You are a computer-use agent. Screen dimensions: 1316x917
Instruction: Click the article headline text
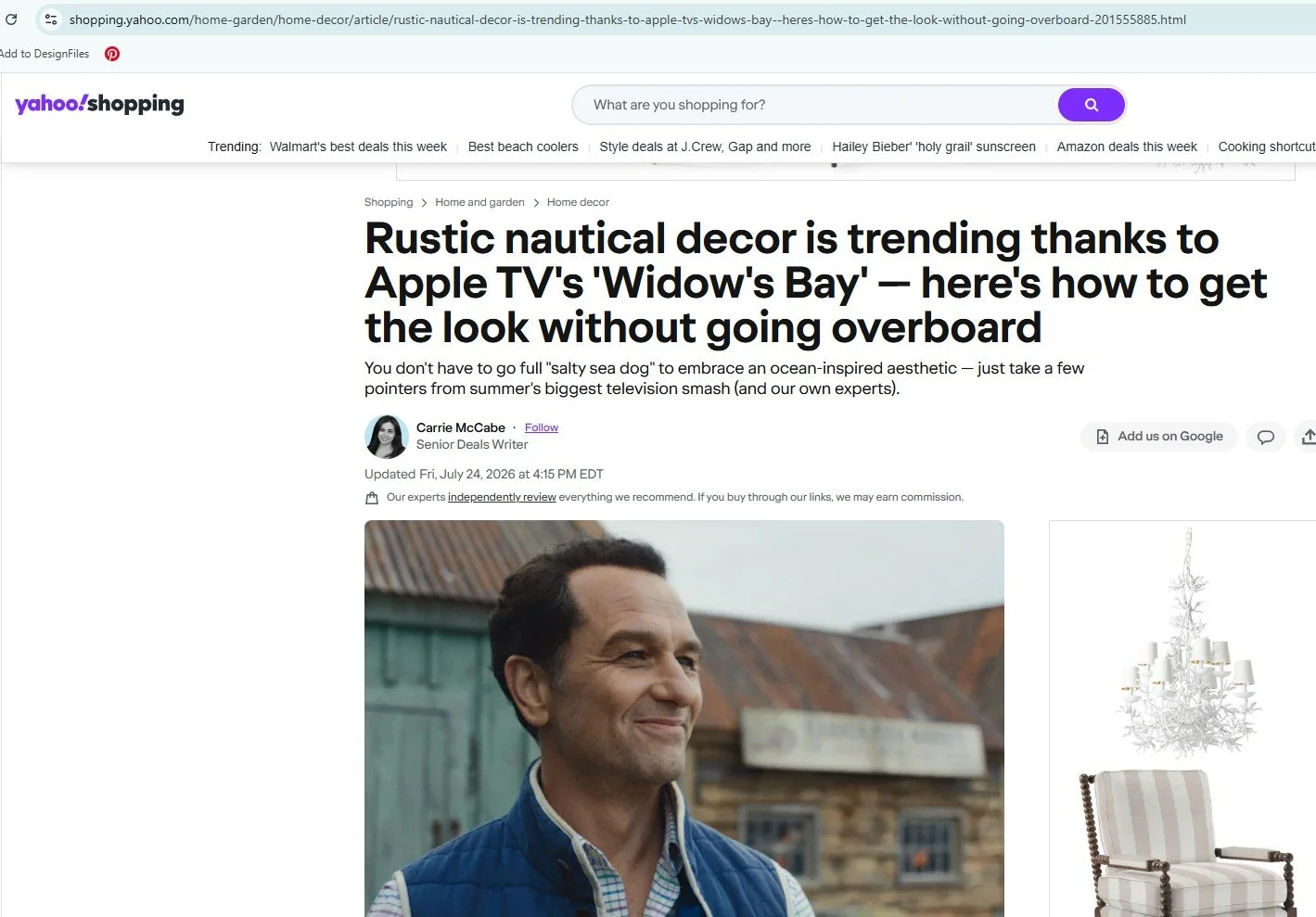(816, 283)
